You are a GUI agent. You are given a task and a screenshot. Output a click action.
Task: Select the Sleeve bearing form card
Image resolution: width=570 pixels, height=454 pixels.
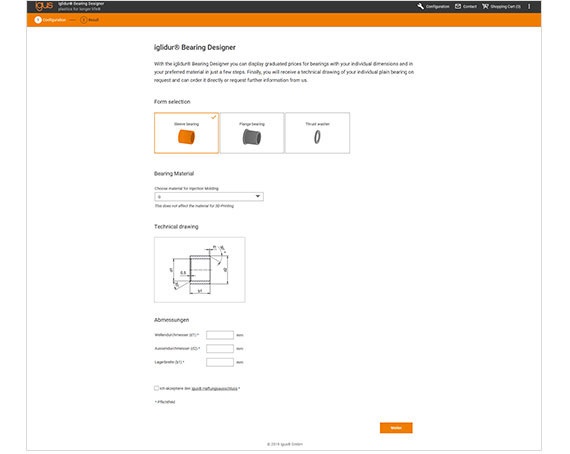click(186, 133)
